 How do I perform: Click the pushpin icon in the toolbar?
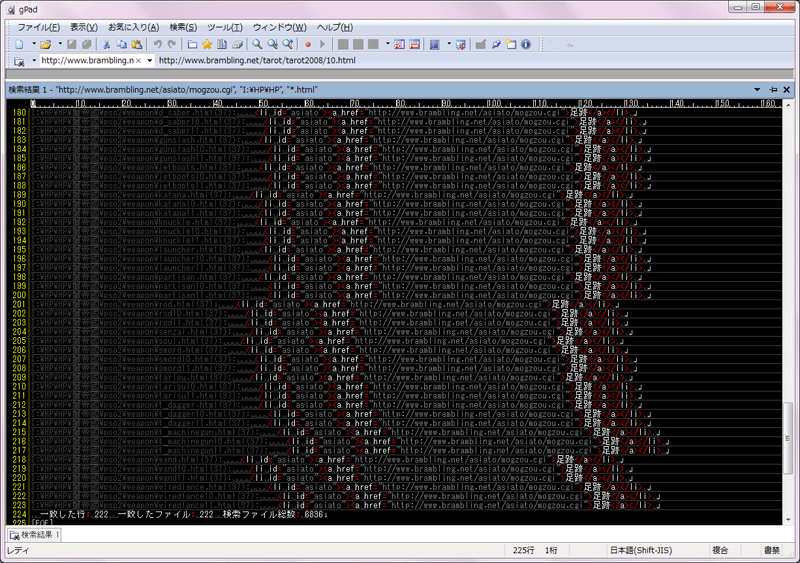(496, 44)
